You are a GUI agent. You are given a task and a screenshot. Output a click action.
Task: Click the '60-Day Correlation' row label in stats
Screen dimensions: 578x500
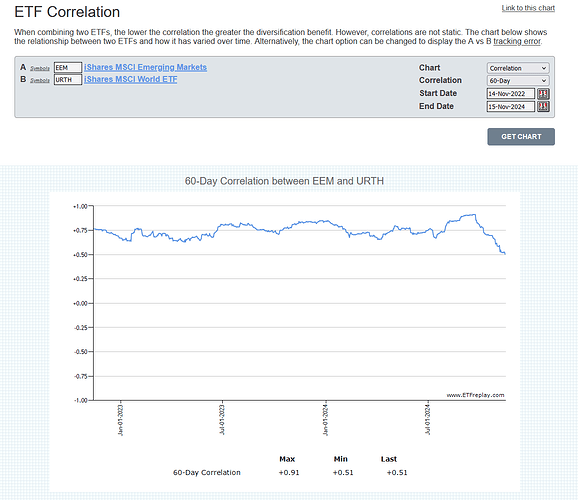pos(207,472)
